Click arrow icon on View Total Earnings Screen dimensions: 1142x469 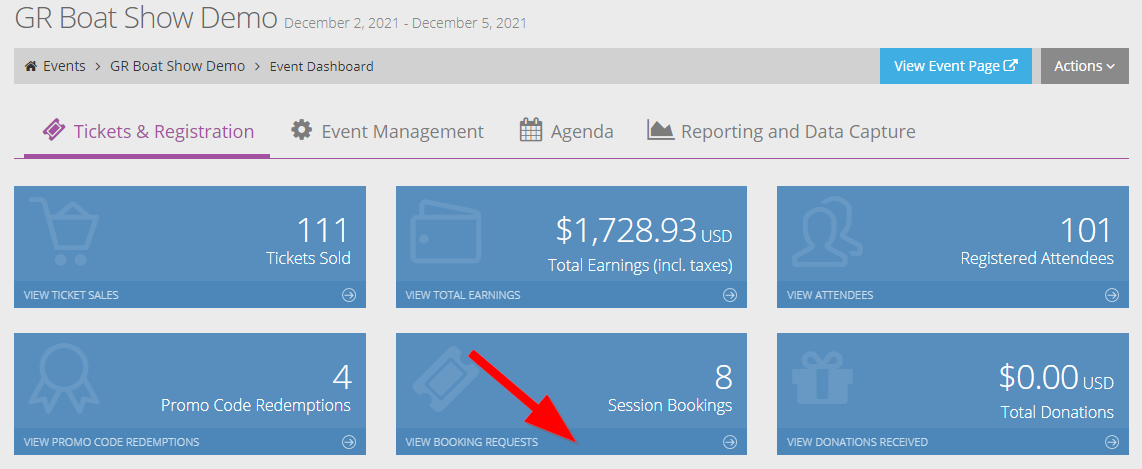pos(730,295)
